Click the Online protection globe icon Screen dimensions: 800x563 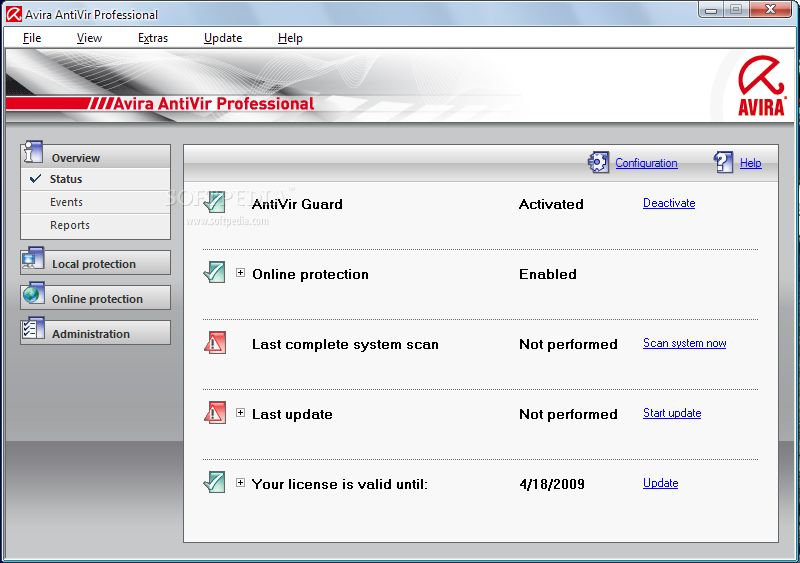point(33,294)
